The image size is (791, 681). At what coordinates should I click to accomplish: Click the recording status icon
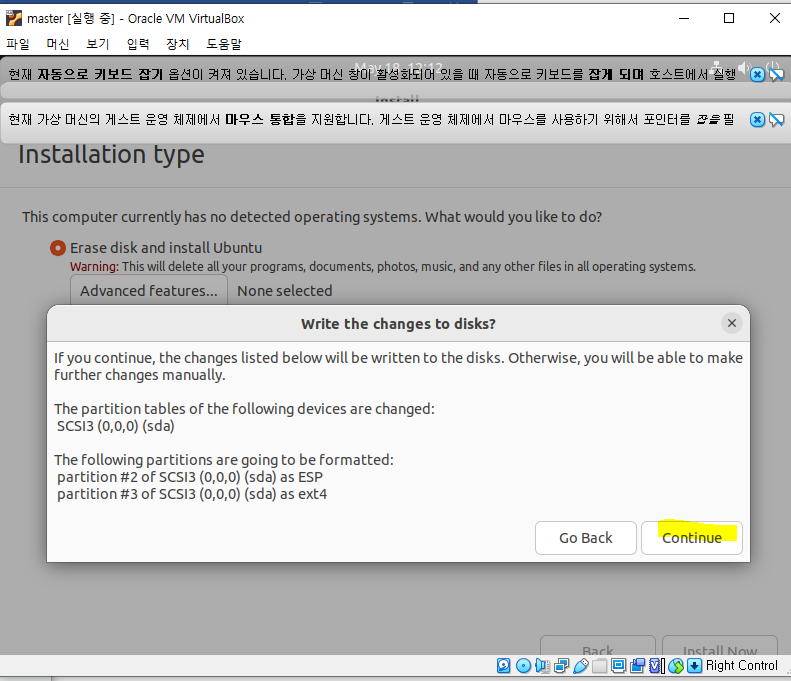coord(638,665)
